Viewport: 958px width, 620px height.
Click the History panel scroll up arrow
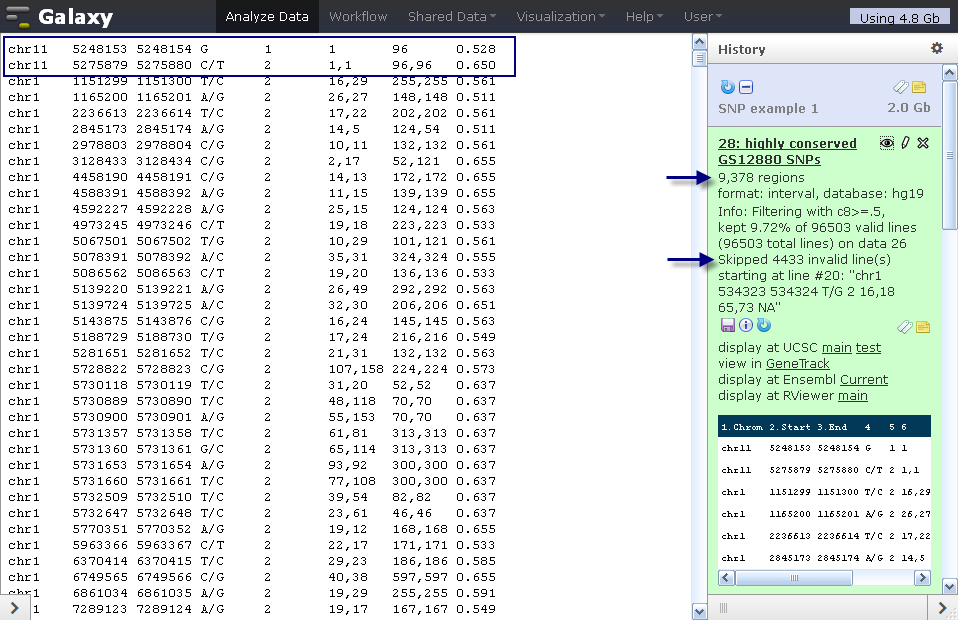[x=949, y=73]
